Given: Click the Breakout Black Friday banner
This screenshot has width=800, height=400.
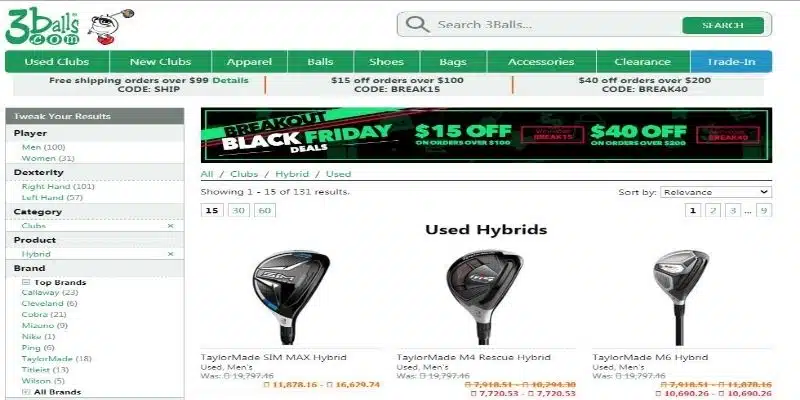Looking at the screenshot, I should (x=486, y=135).
